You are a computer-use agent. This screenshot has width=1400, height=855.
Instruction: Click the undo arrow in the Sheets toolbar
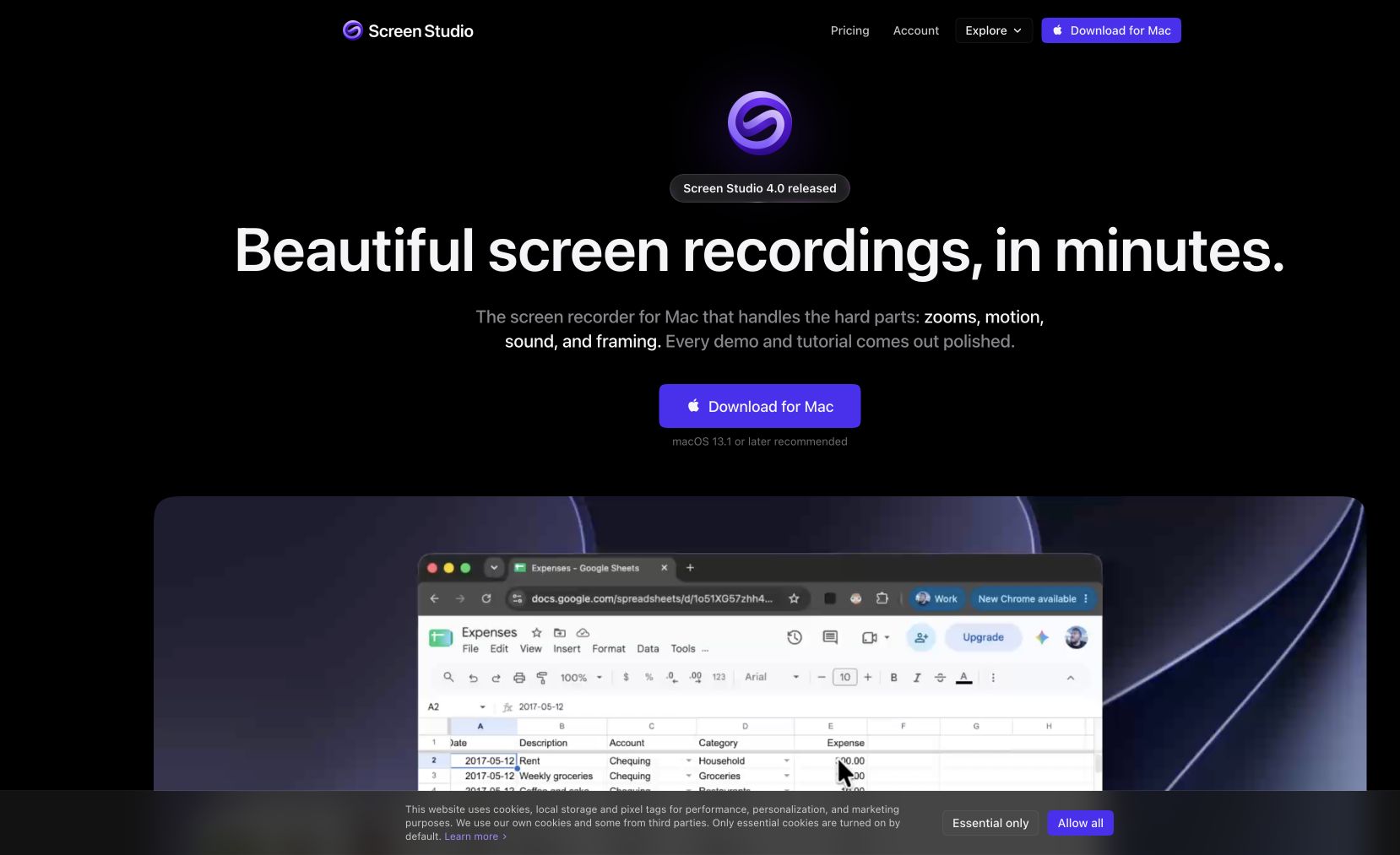pyautogui.click(x=473, y=678)
